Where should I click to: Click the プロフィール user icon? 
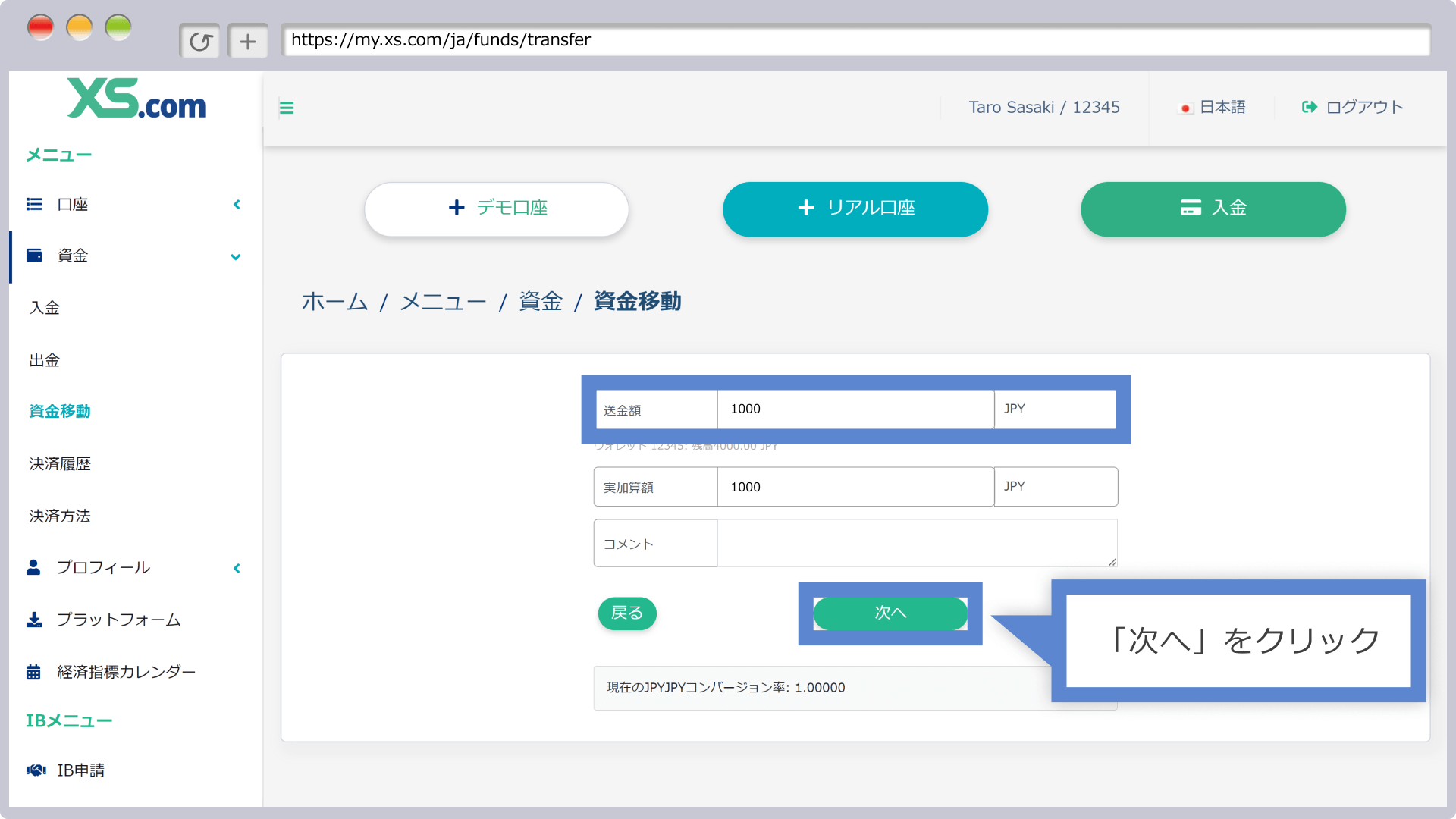click(x=33, y=567)
